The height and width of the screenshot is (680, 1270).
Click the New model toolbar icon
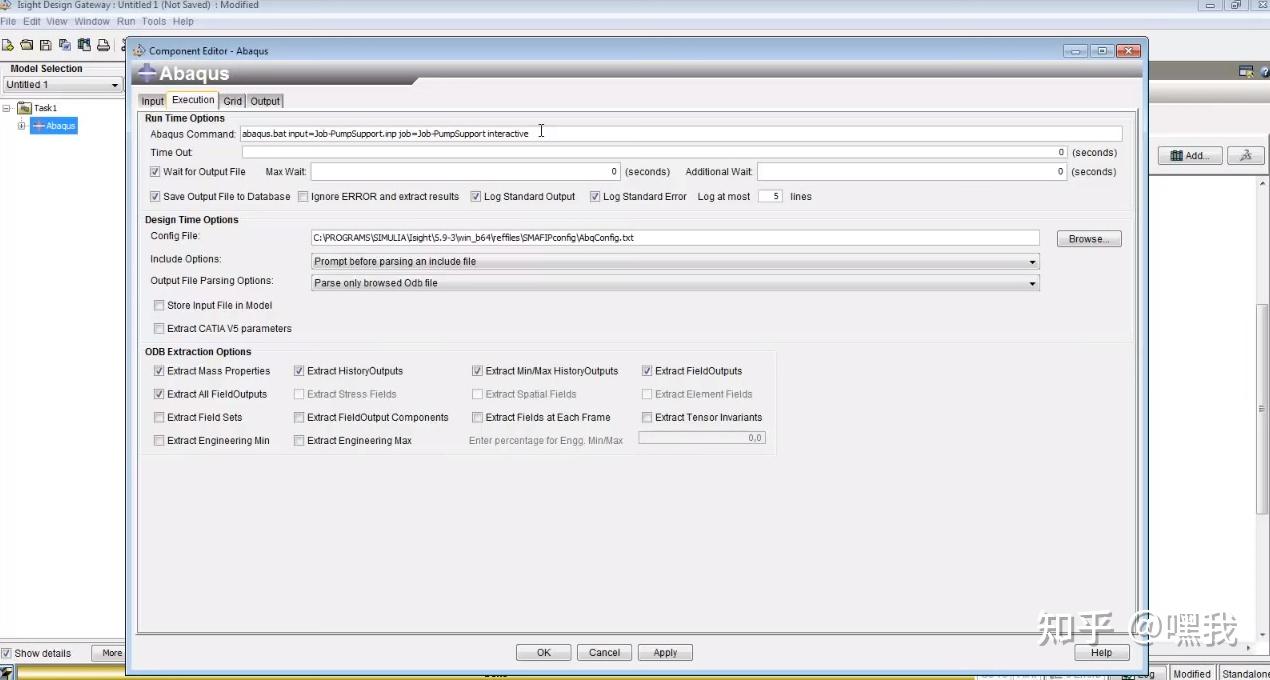tap(7, 45)
